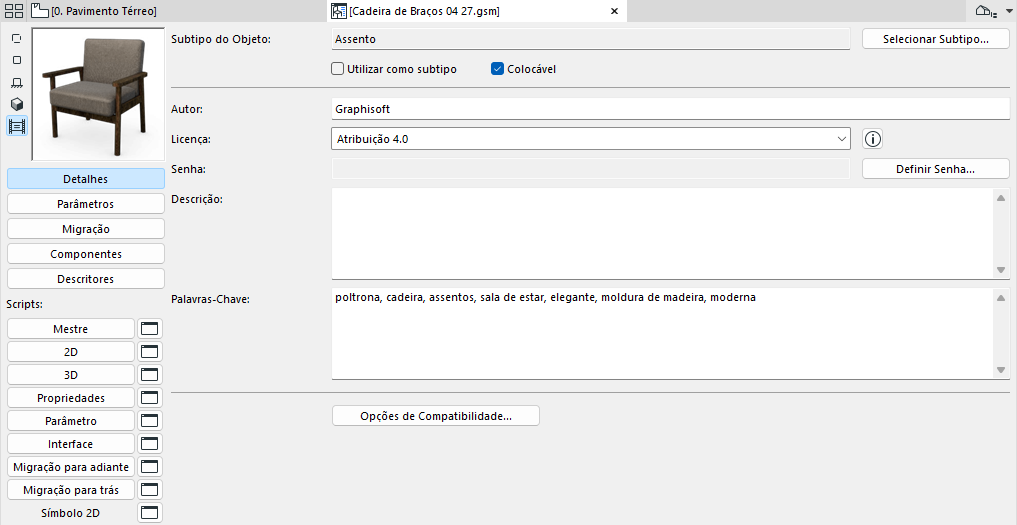Click the top-right tab bar options icon
Viewport: 1017px width, 525px height.
click(x=987, y=11)
